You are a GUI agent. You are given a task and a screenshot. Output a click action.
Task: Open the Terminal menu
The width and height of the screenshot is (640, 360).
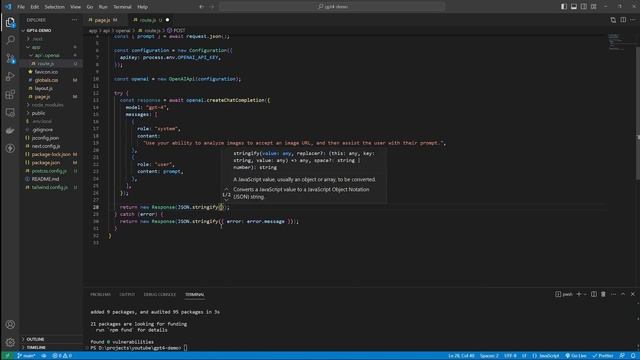pos(122,7)
